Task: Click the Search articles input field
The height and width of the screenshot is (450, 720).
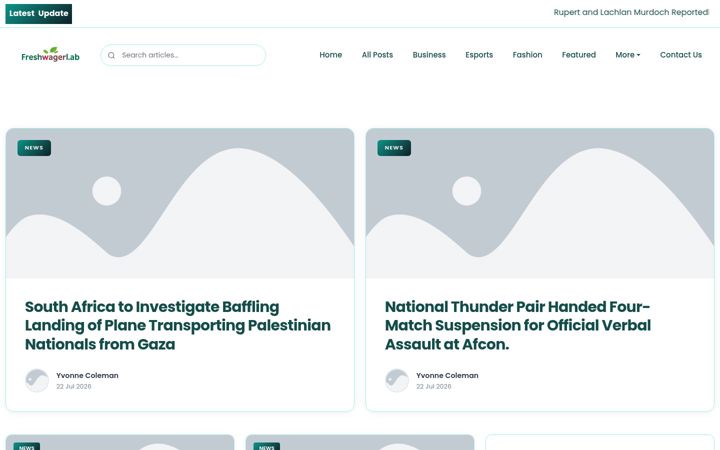Action: [x=183, y=55]
